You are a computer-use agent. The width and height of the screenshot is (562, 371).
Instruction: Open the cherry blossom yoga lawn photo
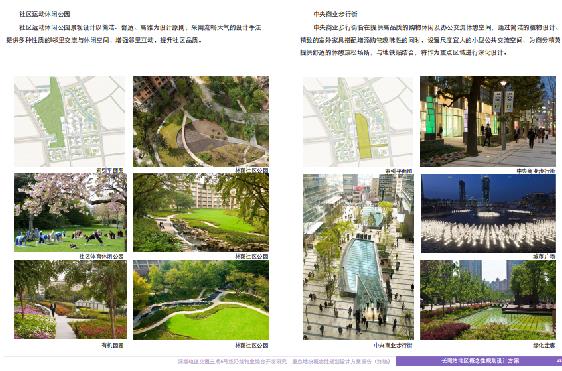[x=70, y=213]
